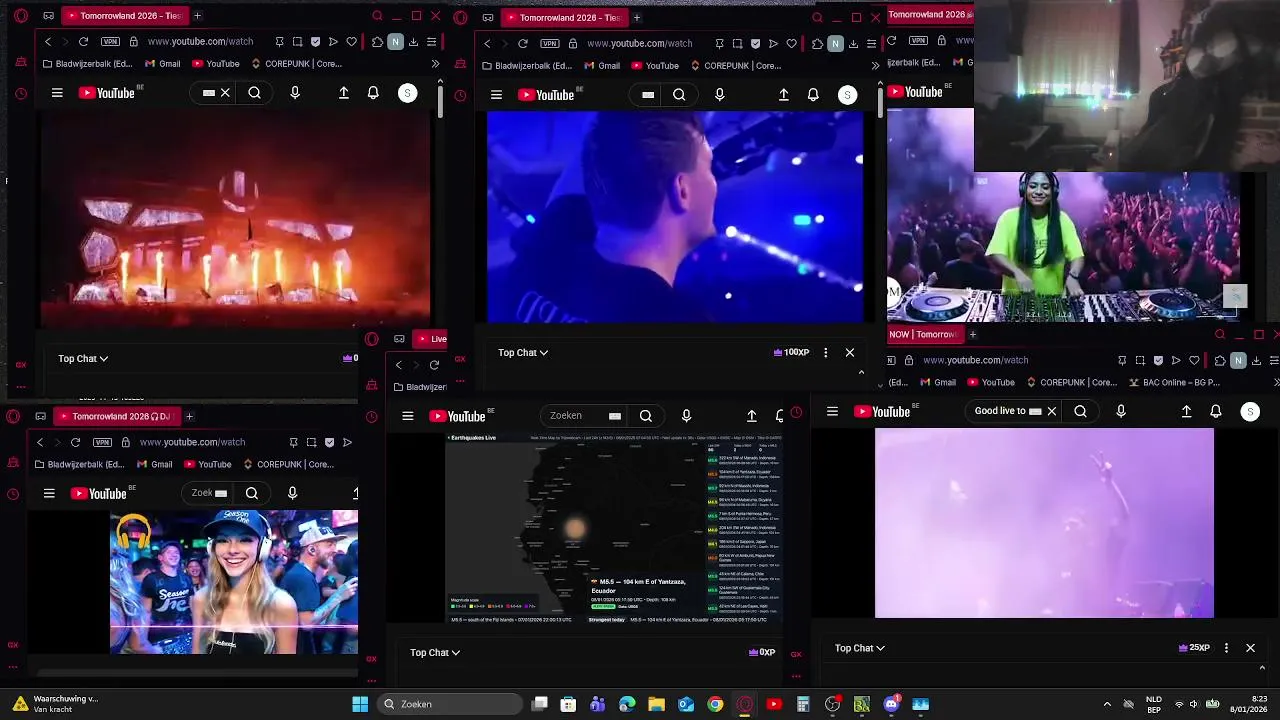Click the player send icon in purple haze window toolbar
The height and width of the screenshot is (720, 1280).
click(1176, 360)
